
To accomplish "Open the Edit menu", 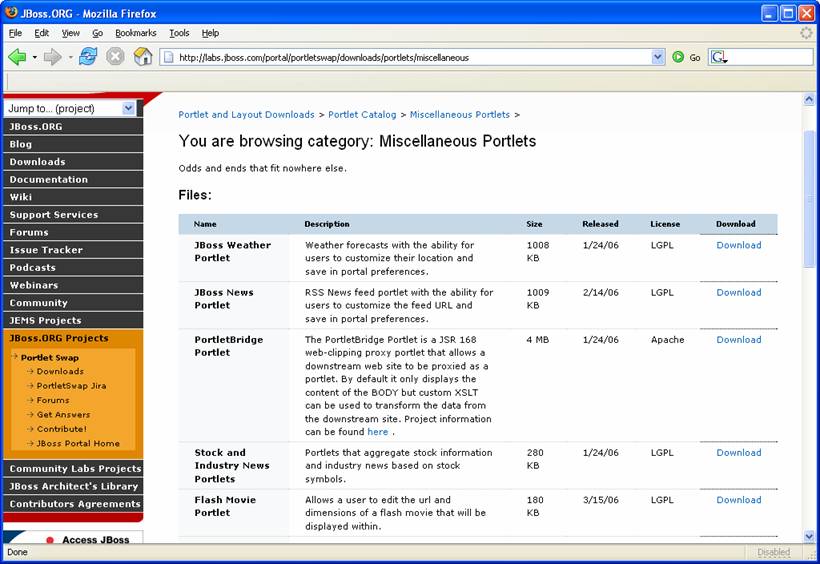I will click(x=41, y=33).
